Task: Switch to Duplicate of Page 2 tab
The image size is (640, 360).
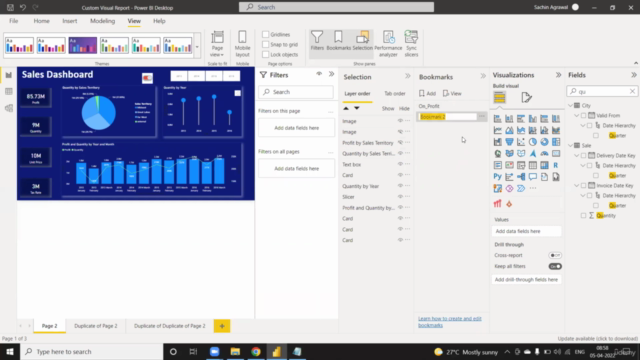Action: pyautogui.click(x=96, y=326)
